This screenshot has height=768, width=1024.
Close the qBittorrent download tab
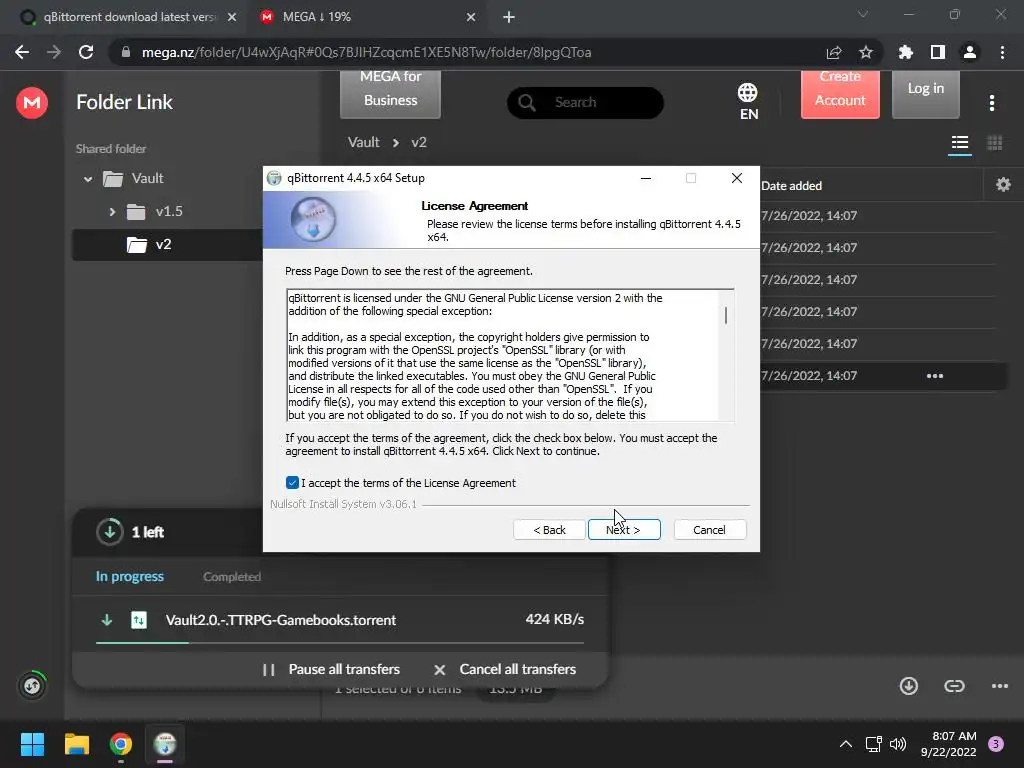click(232, 17)
